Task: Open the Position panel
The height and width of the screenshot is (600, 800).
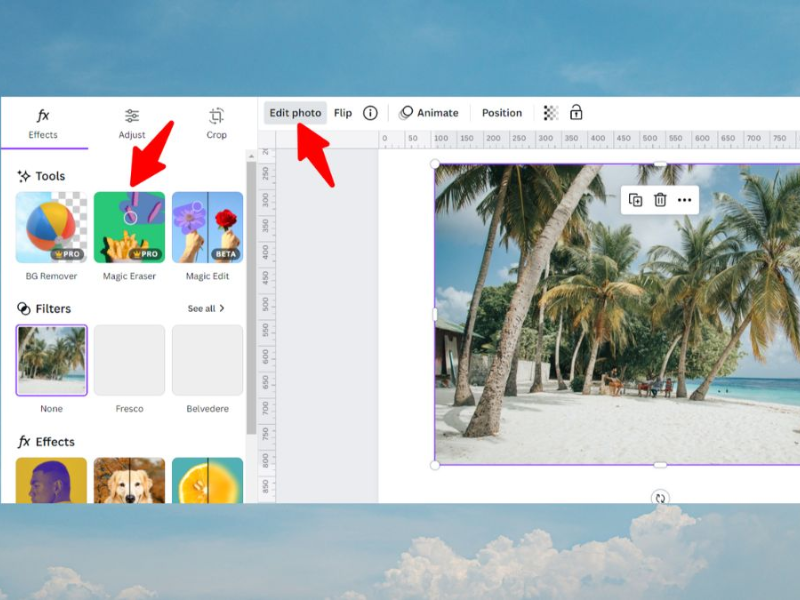Action: coord(501,112)
